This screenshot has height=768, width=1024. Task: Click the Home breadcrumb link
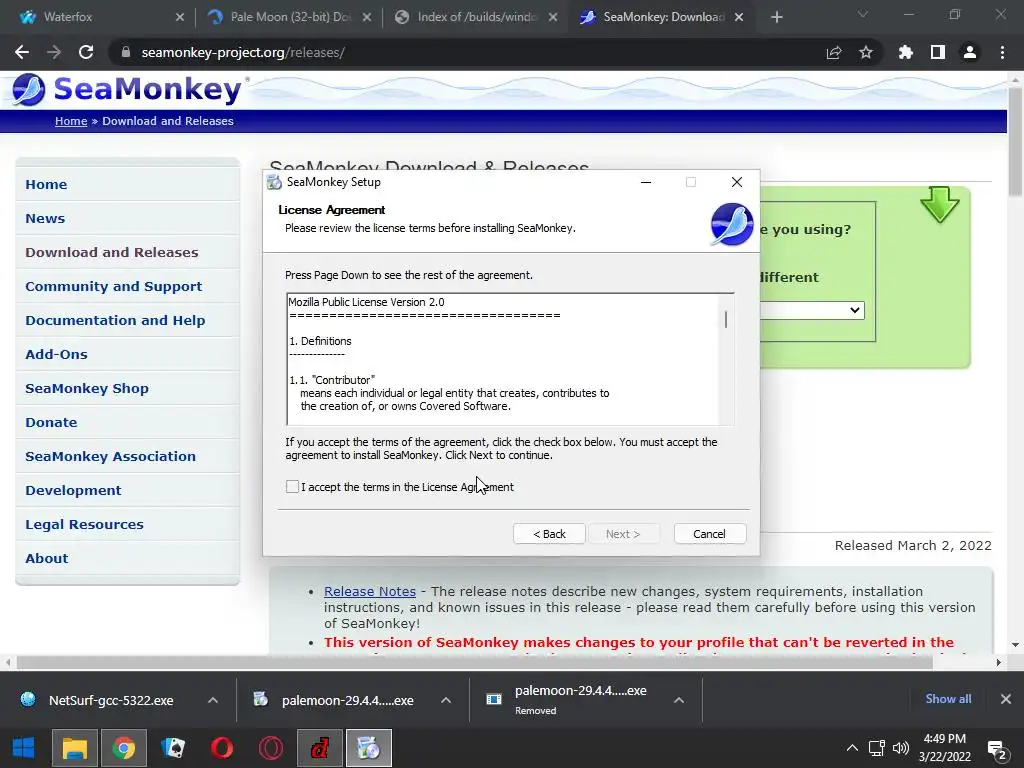coord(71,121)
